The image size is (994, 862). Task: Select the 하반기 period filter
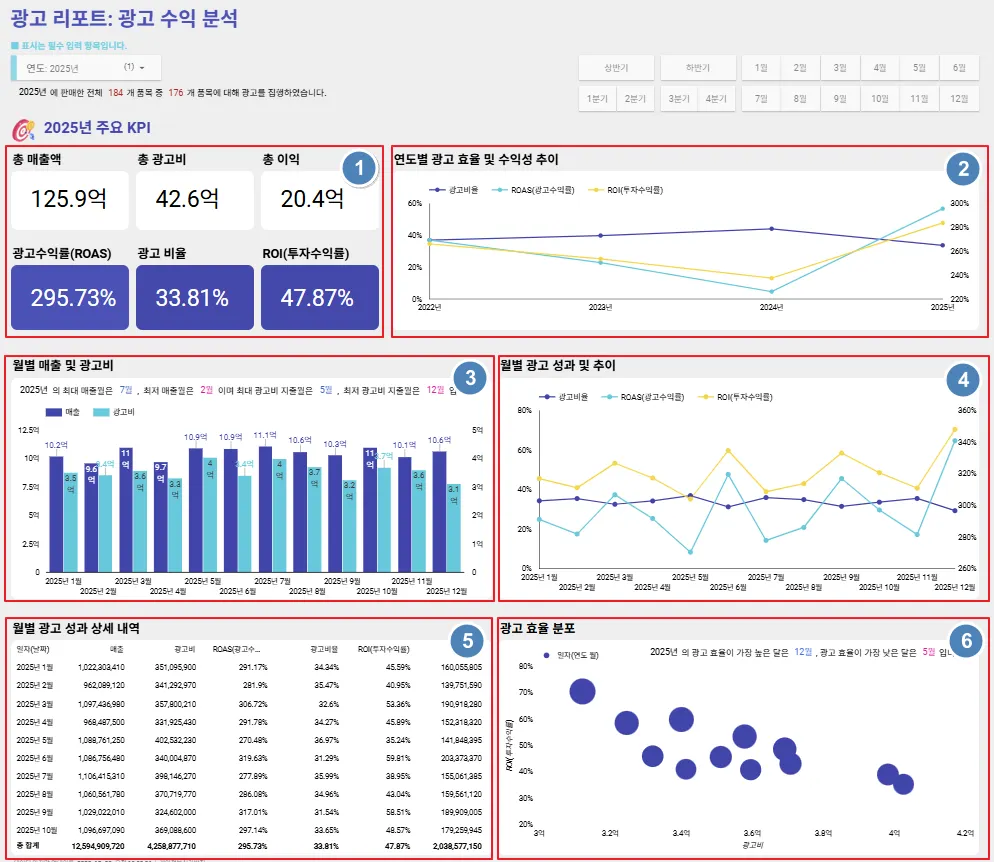698,67
